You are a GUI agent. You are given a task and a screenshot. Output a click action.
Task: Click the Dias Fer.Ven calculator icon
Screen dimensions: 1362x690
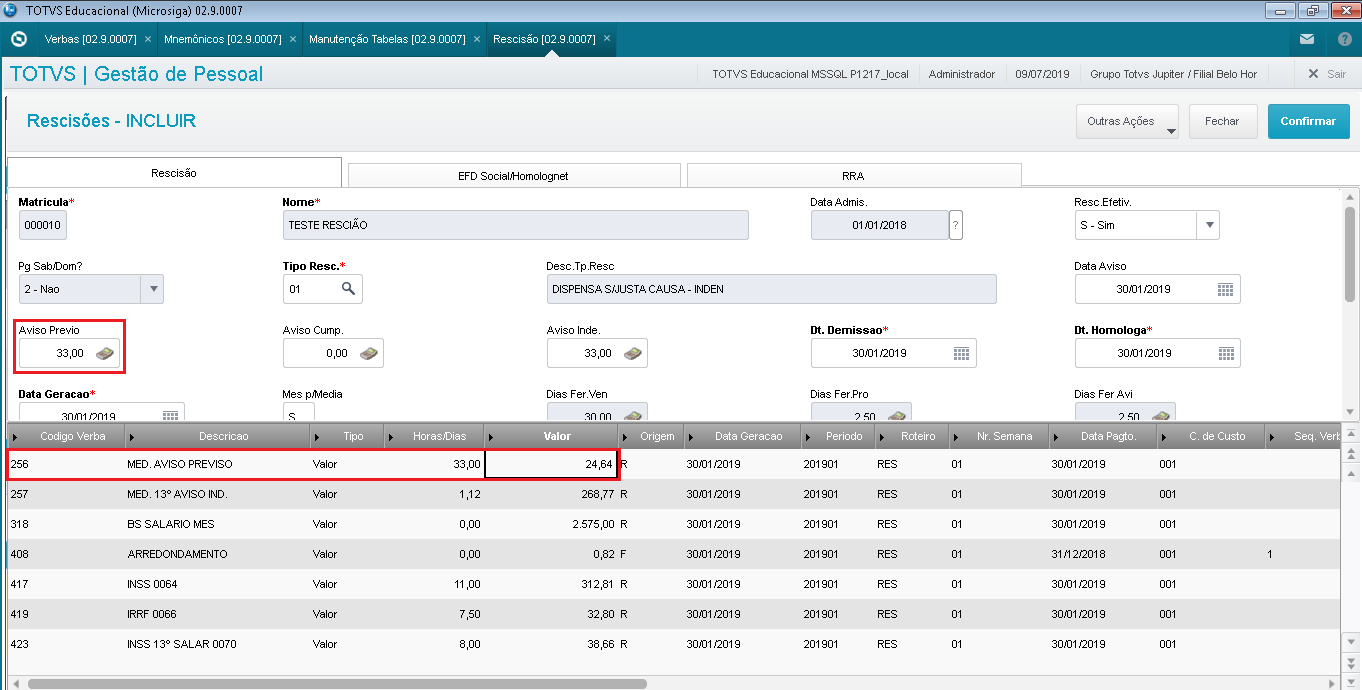[x=633, y=415]
